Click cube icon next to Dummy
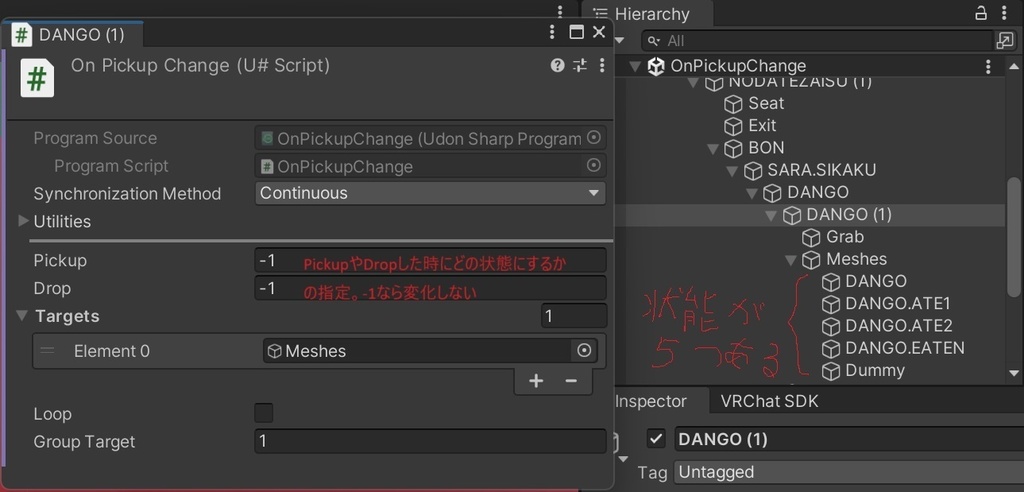 click(x=831, y=370)
